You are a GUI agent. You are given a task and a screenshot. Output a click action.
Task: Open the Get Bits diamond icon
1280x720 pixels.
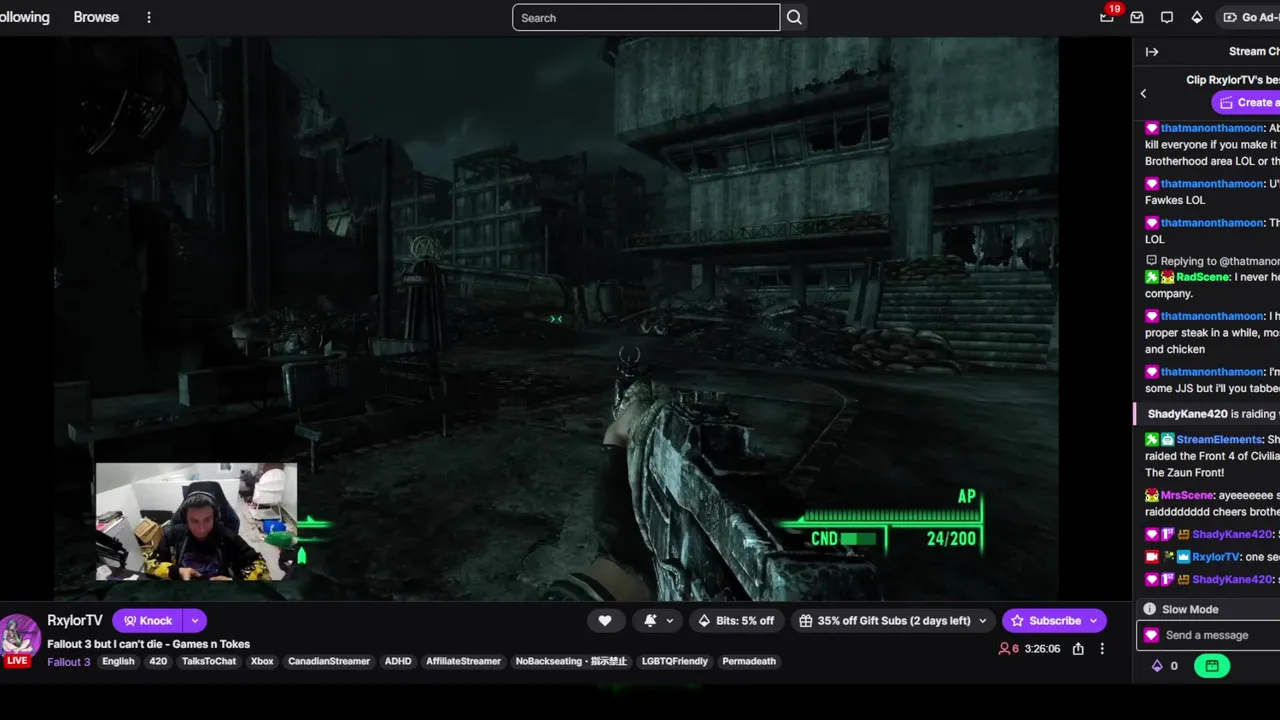pos(1197,17)
